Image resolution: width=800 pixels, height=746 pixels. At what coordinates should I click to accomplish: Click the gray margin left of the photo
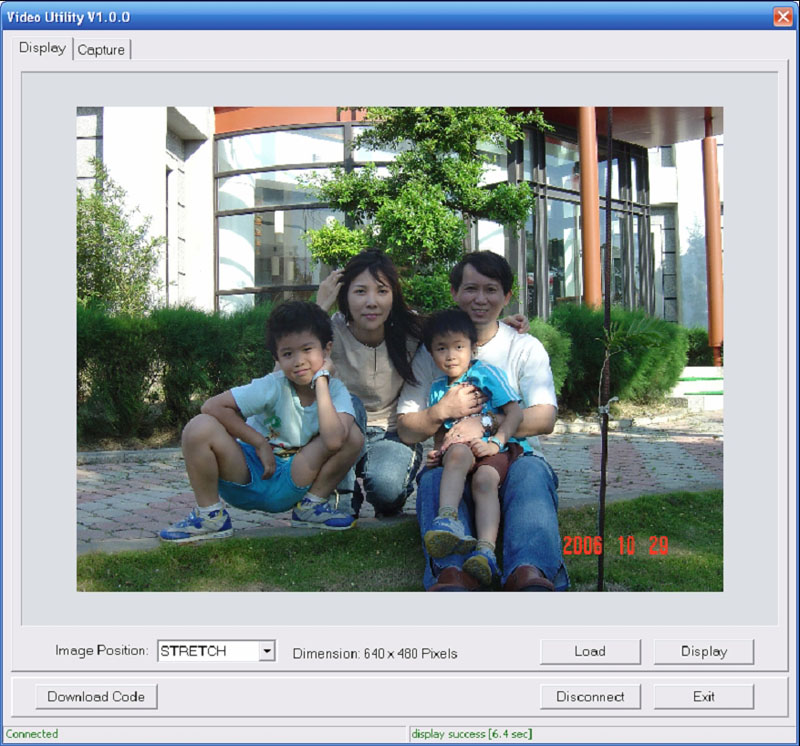click(x=49, y=349)
